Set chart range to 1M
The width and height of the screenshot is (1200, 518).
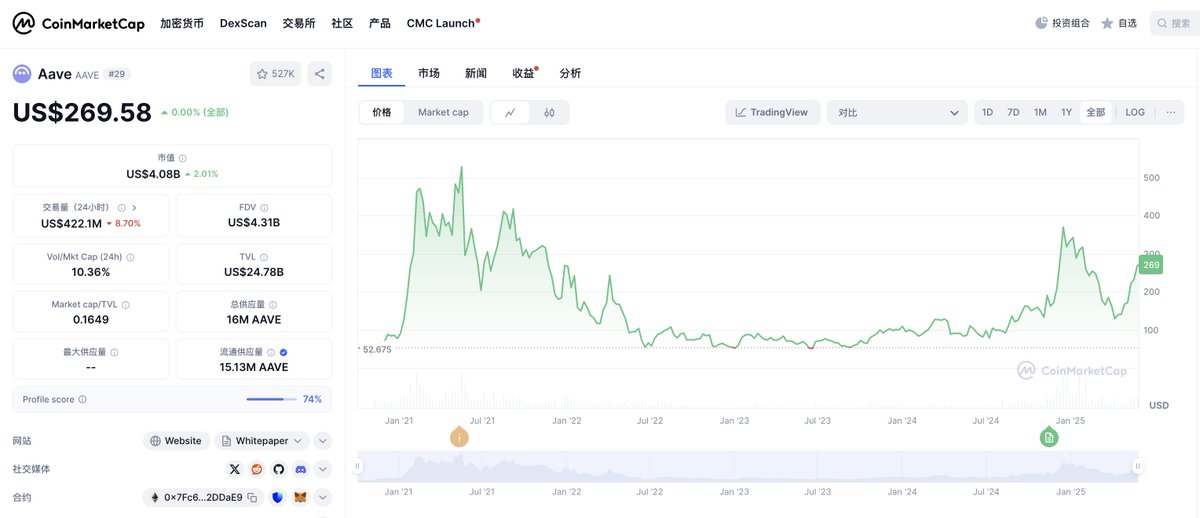tap(1040, 112)
